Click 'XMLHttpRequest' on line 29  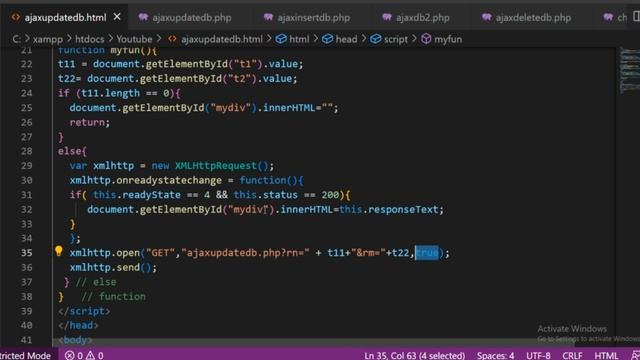216,166
